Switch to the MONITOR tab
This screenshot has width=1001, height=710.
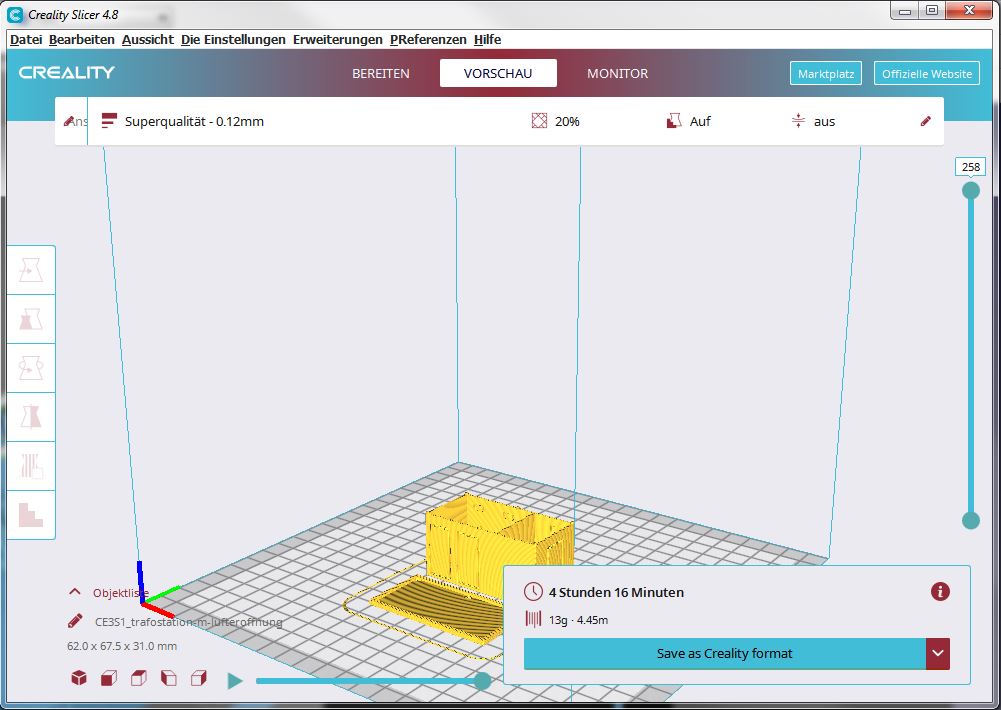pos(617,73)
